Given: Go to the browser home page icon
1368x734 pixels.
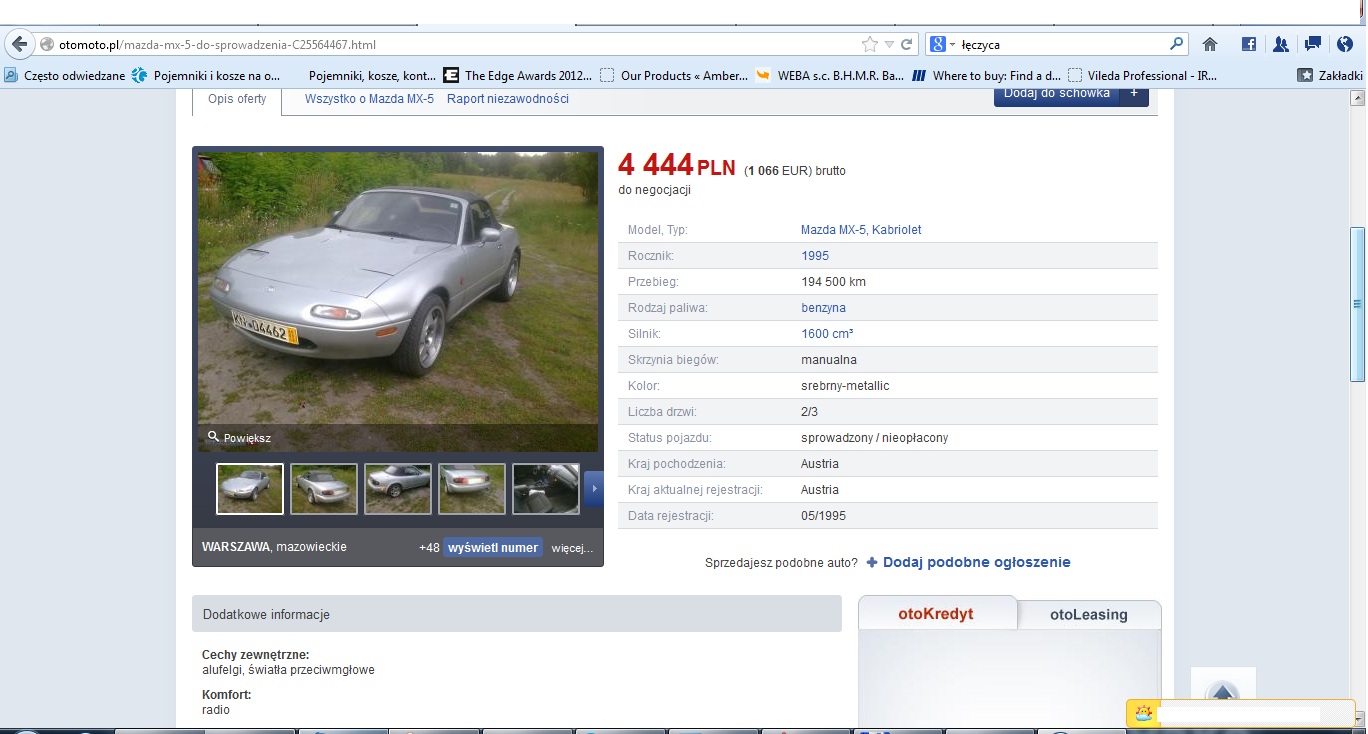Looking at the screenshot, I should tap(1209, 44).
